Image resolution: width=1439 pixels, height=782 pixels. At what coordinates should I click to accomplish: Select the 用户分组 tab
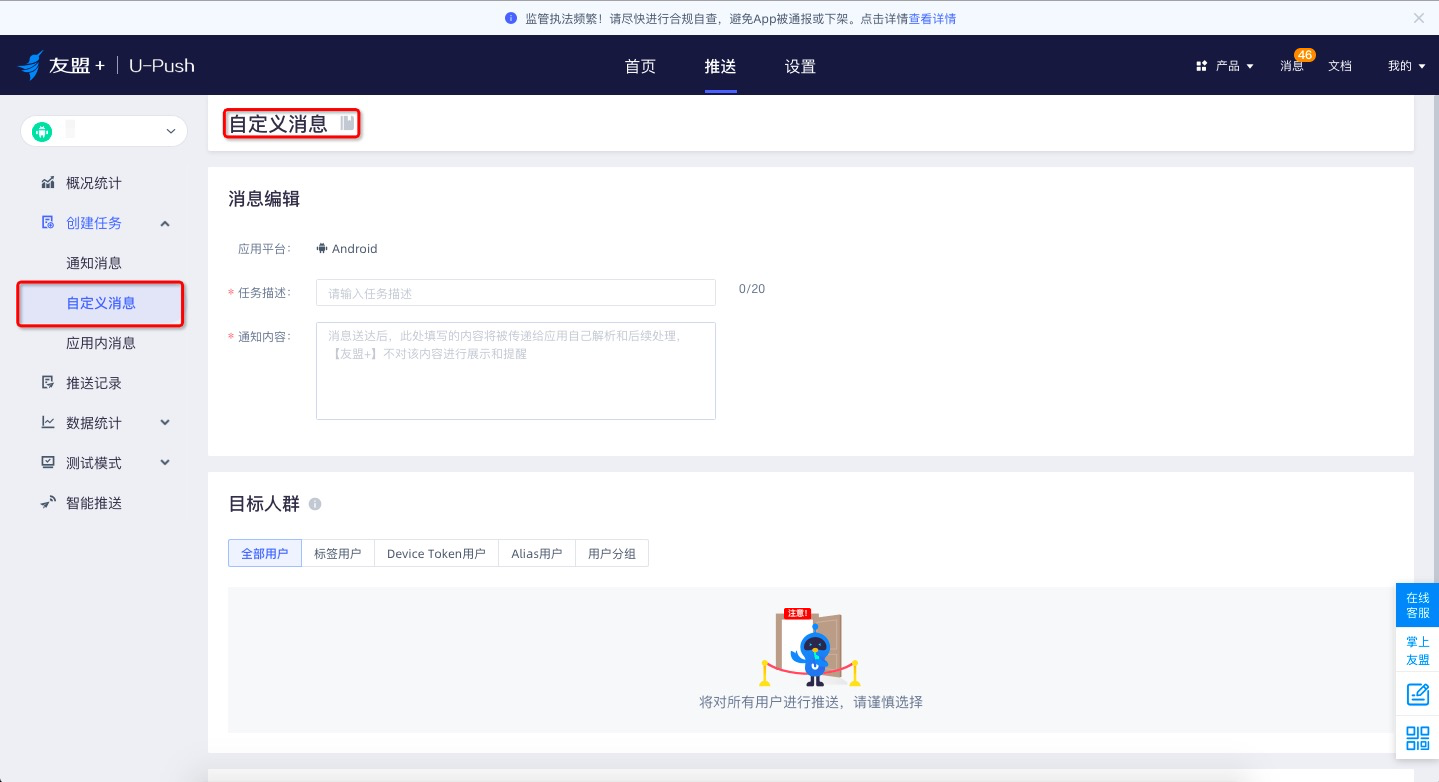click(x=612, y=553)
